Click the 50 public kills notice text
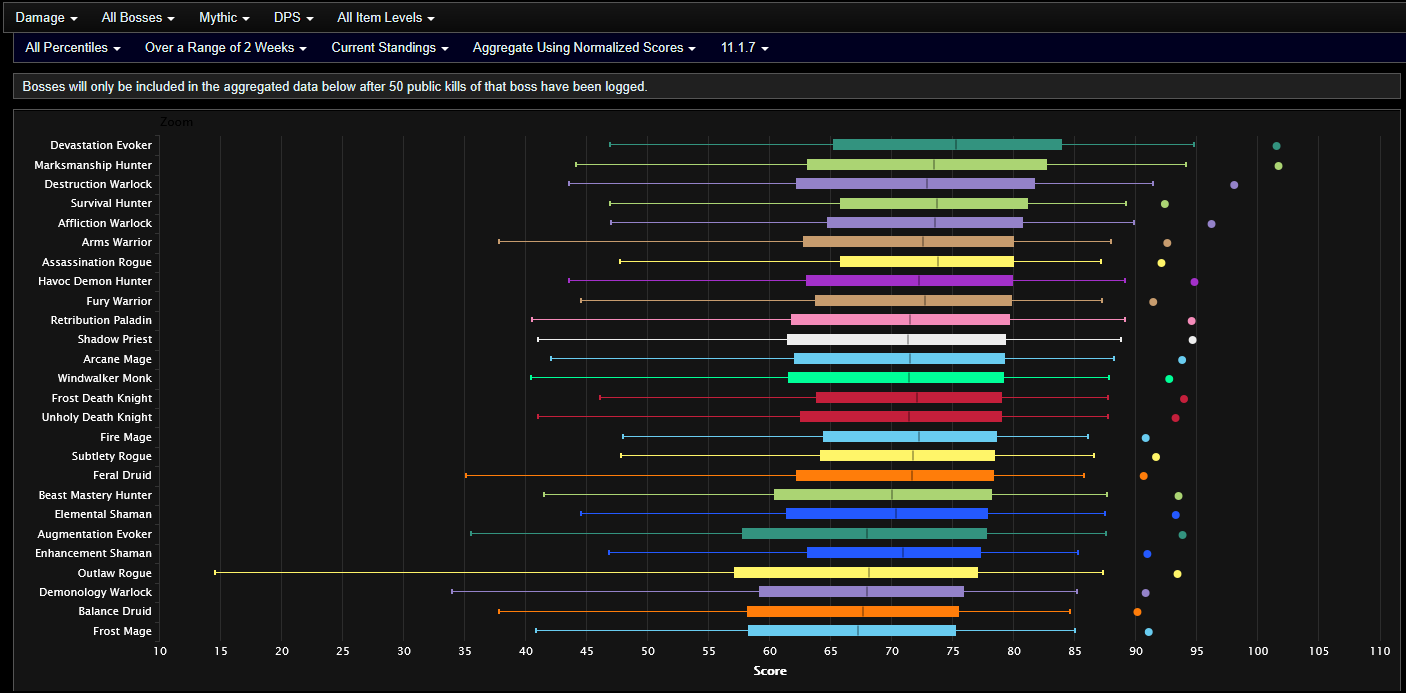 335,87
